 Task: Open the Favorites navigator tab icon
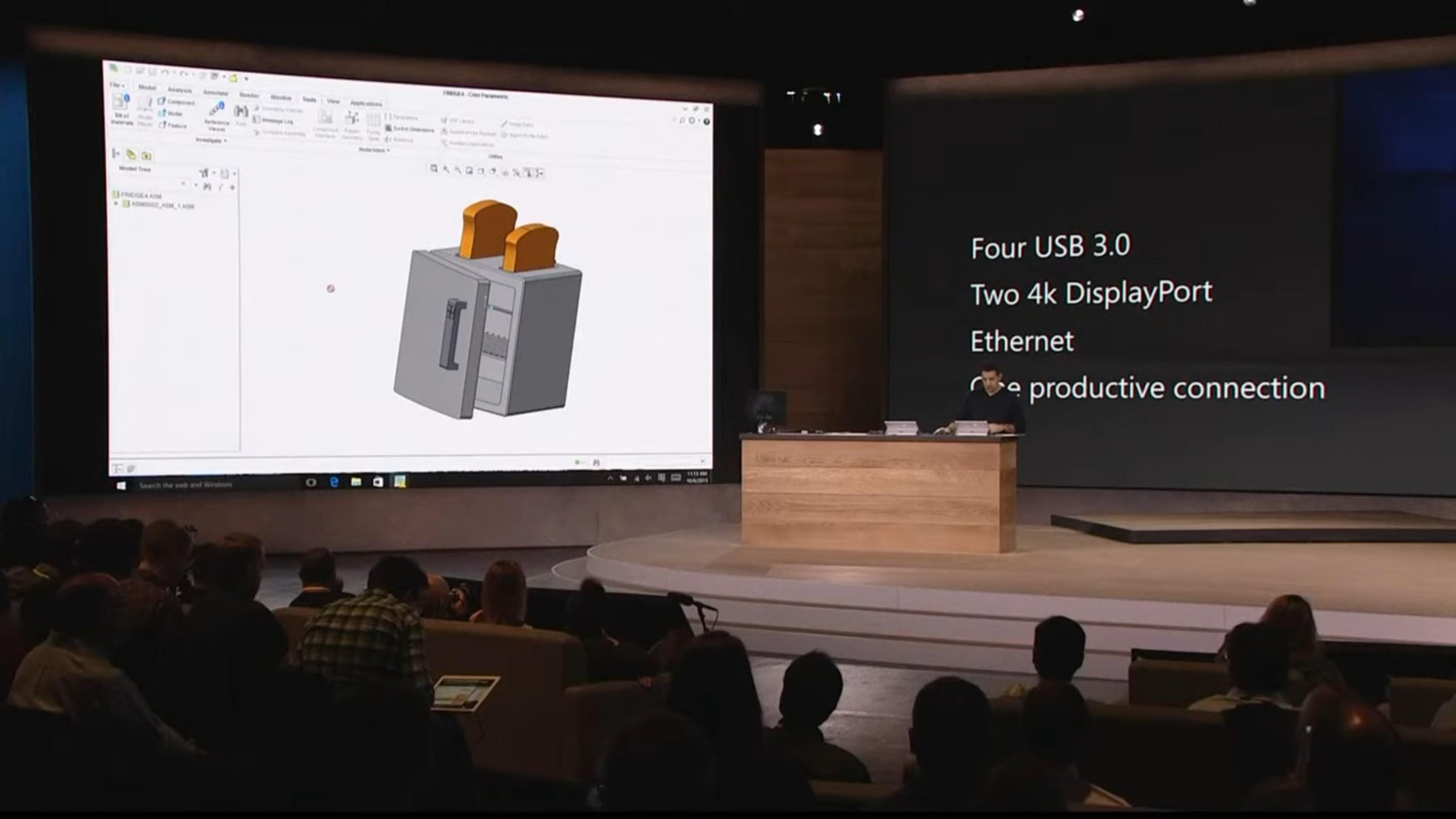[x=146, y=156]
